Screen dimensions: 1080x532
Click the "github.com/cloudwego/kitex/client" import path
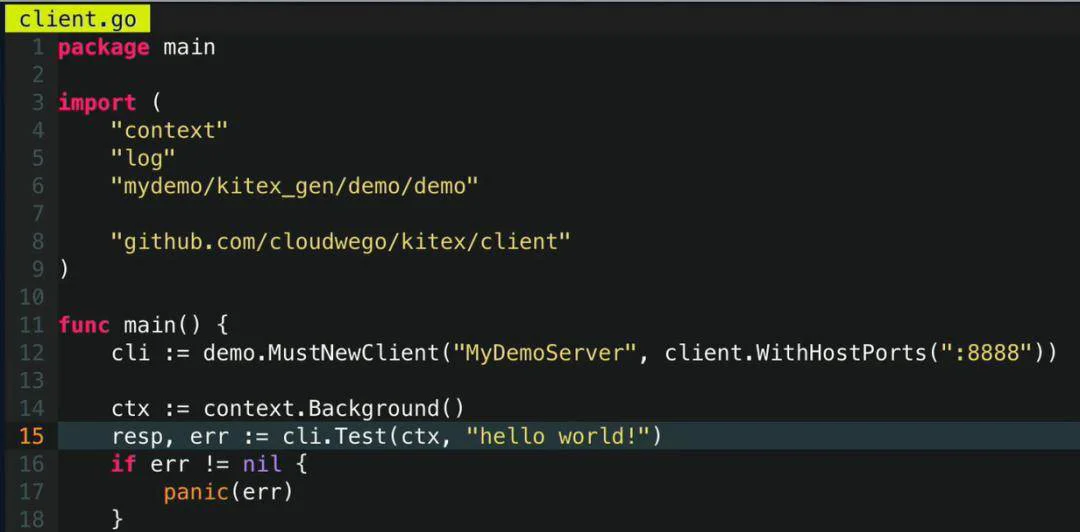341,242
